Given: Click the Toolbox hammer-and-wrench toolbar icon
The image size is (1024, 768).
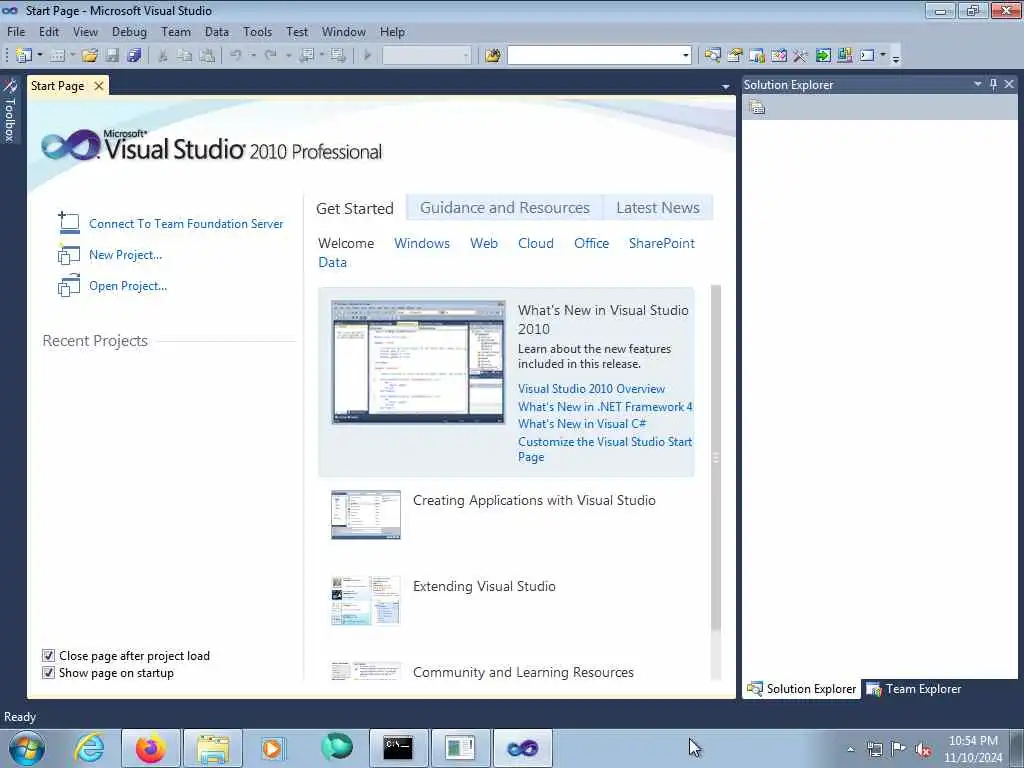Looking at the screenshot, I should click(x=801, y=56).
